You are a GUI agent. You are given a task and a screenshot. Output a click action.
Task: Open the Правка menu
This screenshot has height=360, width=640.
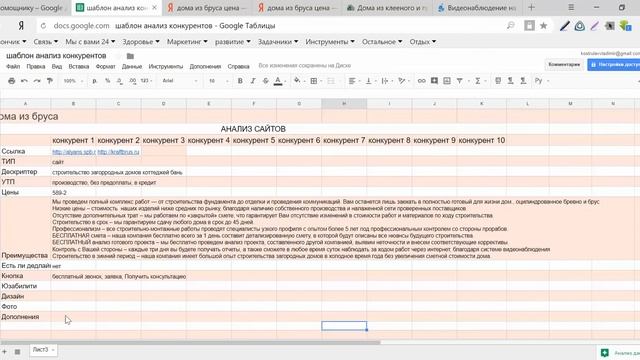click(36, 66)
